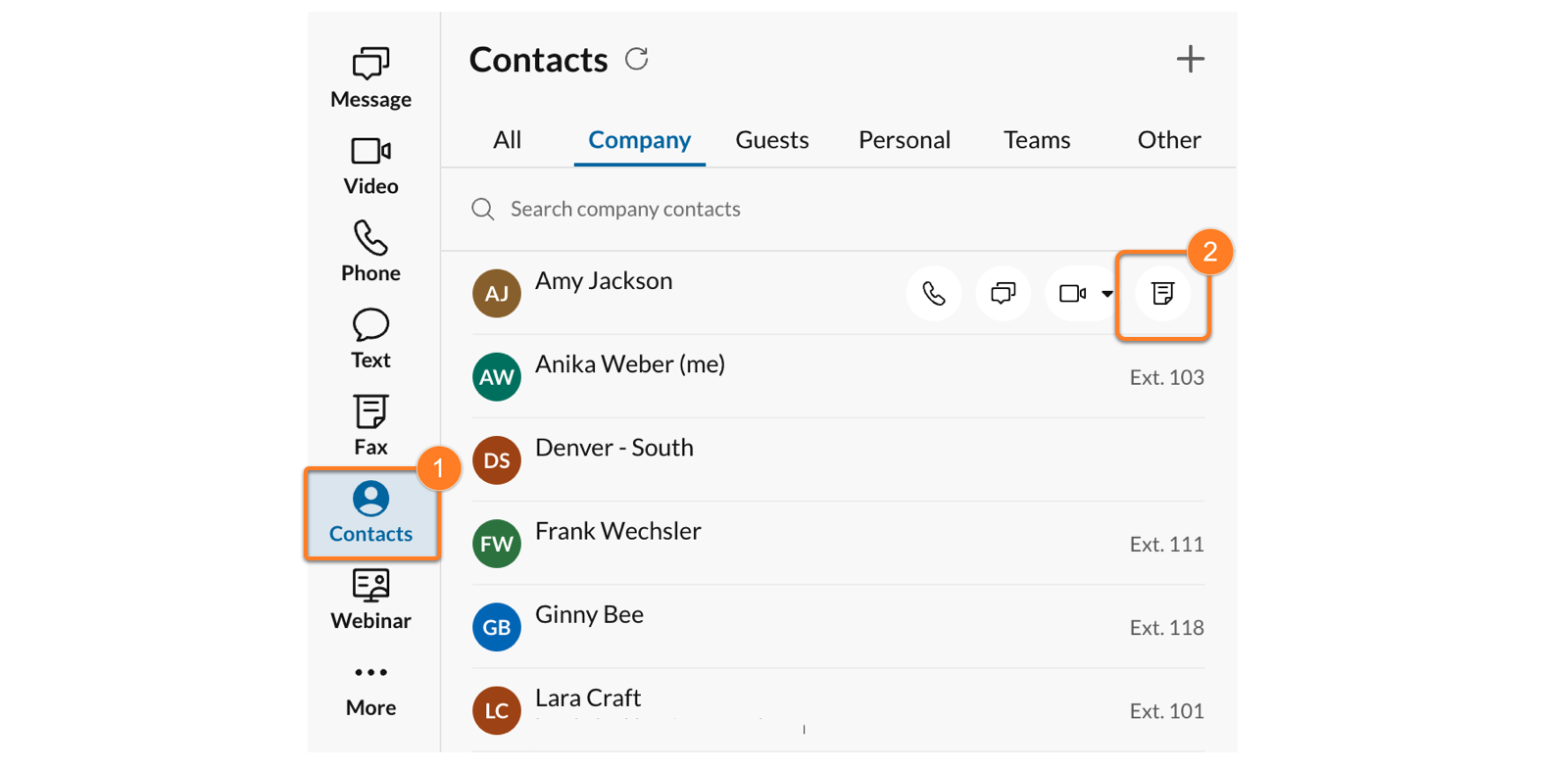Click the DS avatar
Image resolution: width=1568 pixels, height=770 pixels.
497,460
